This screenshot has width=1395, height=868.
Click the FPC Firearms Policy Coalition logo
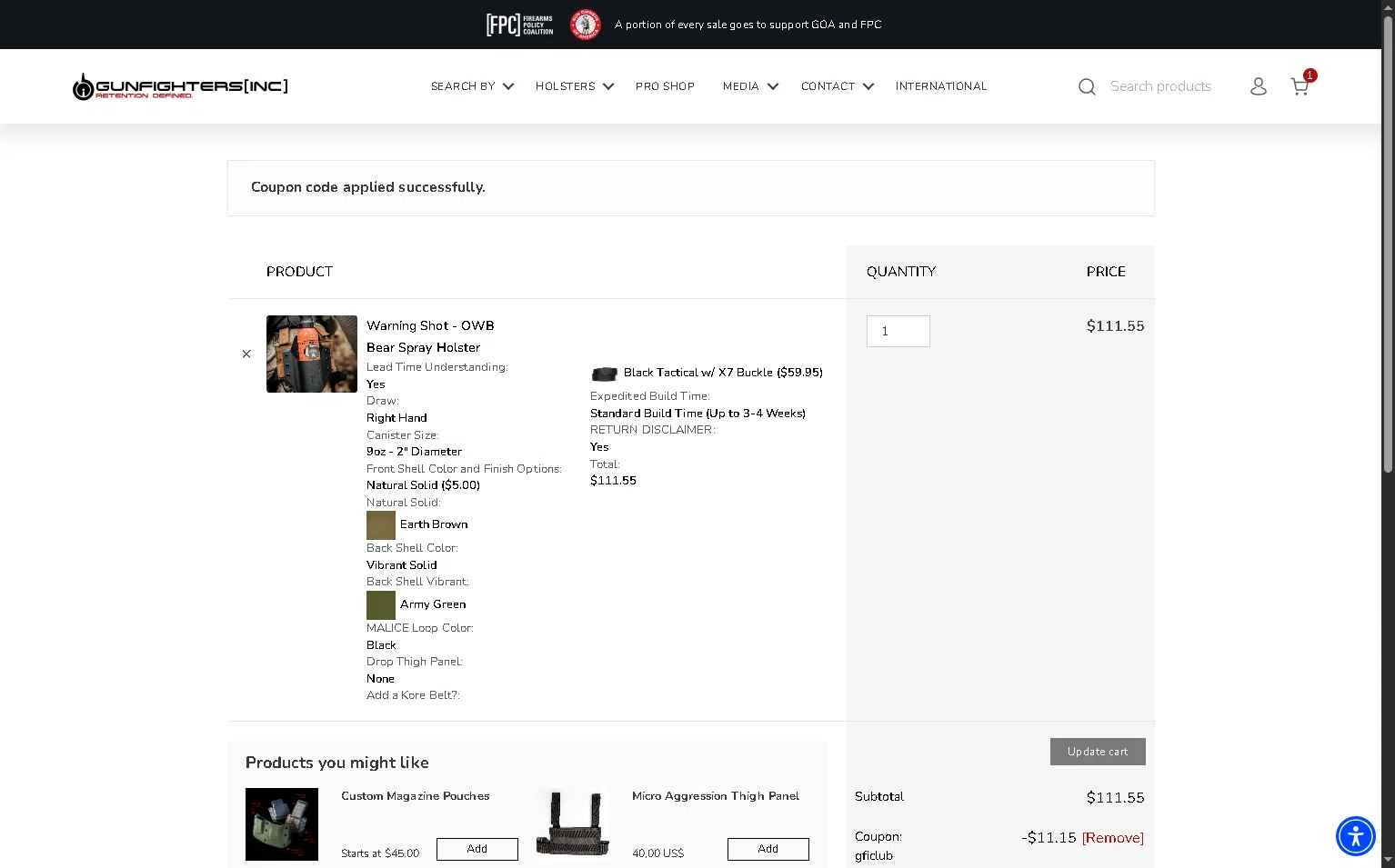point(519,25)
